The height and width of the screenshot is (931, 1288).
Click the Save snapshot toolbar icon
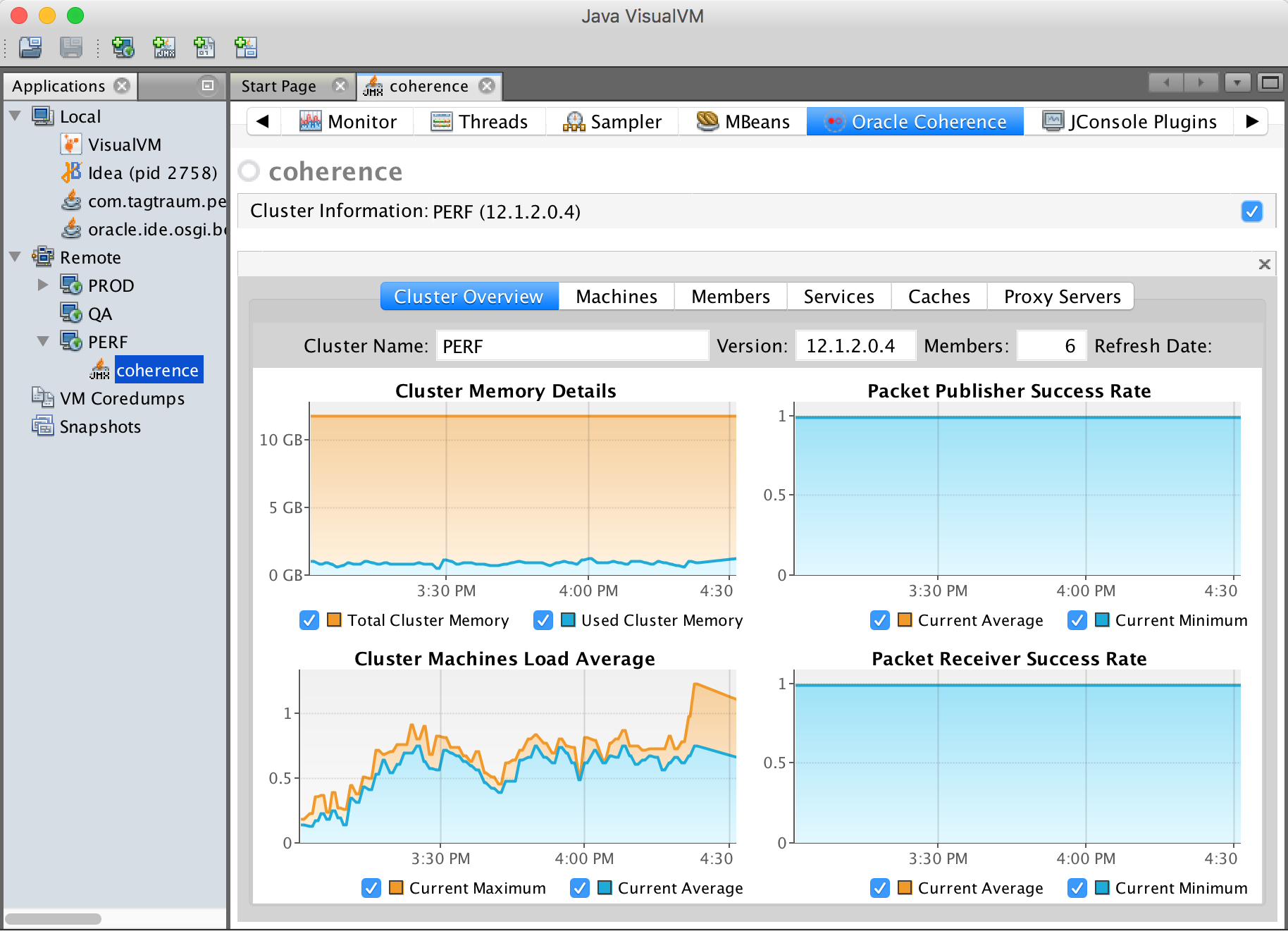tap(71, 47)
